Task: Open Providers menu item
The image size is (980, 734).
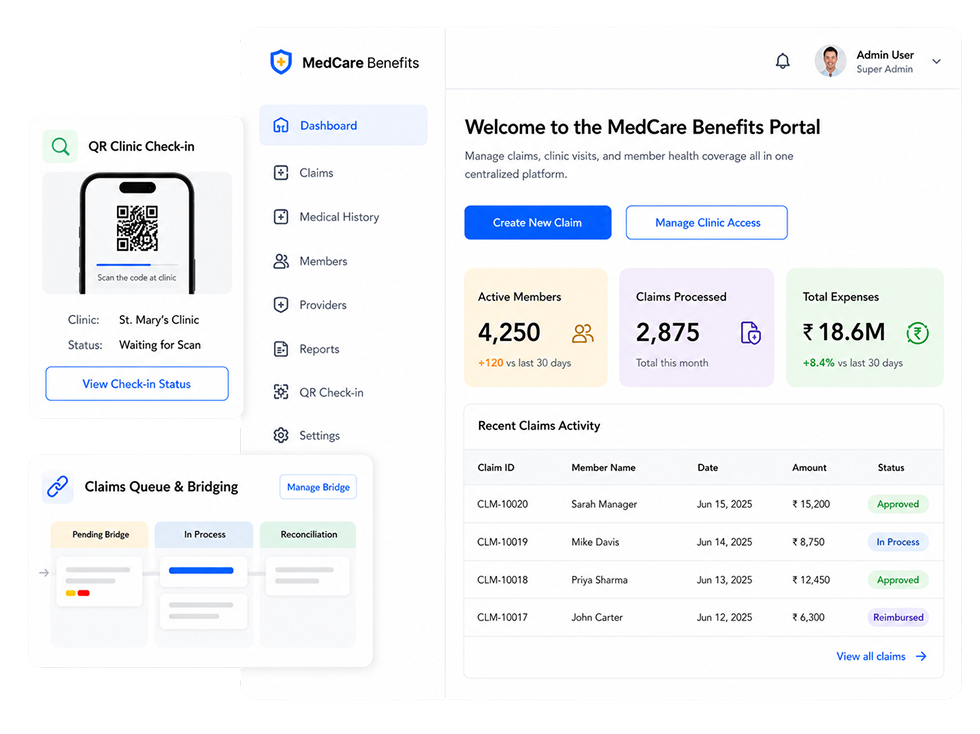Action: tap(322, 305)
